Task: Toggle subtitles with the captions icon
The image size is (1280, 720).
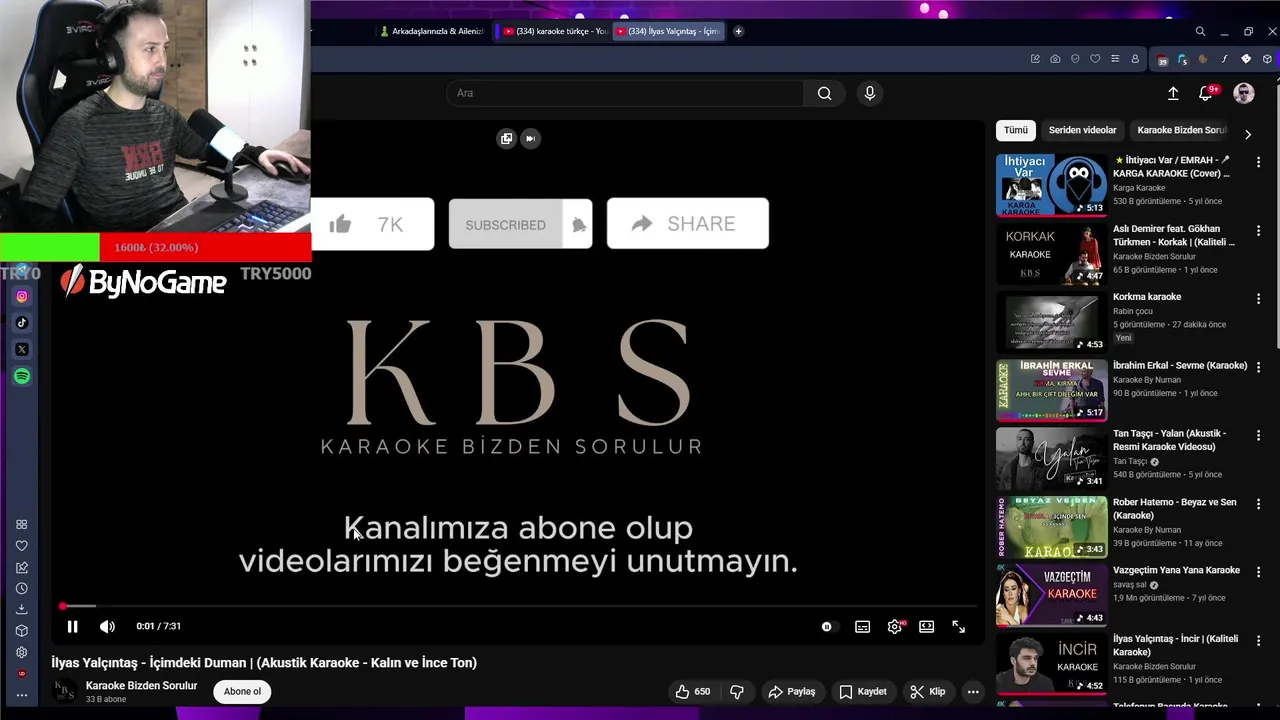Action: (862, 627)
